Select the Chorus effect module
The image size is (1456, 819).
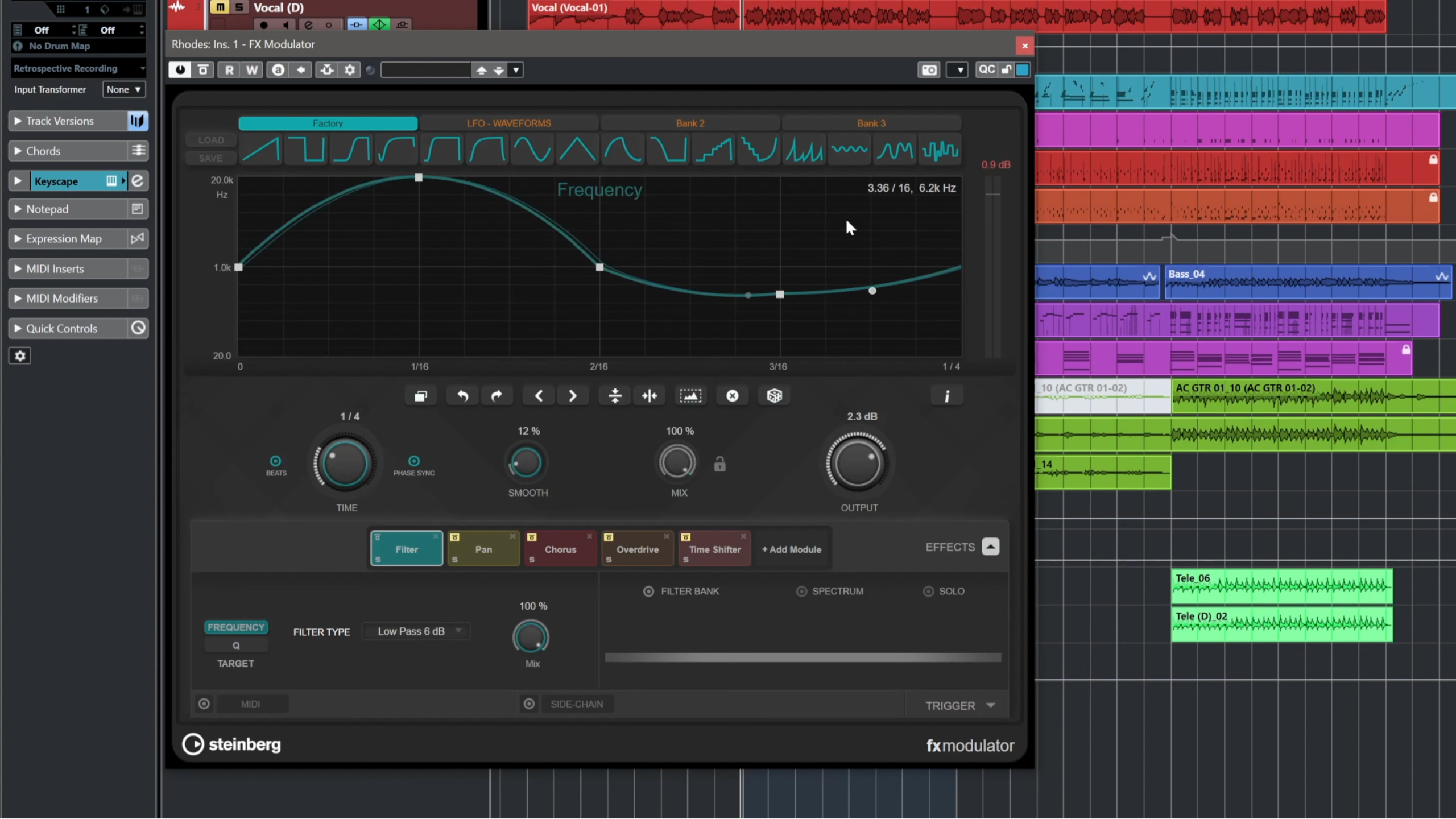pos(560,549)
